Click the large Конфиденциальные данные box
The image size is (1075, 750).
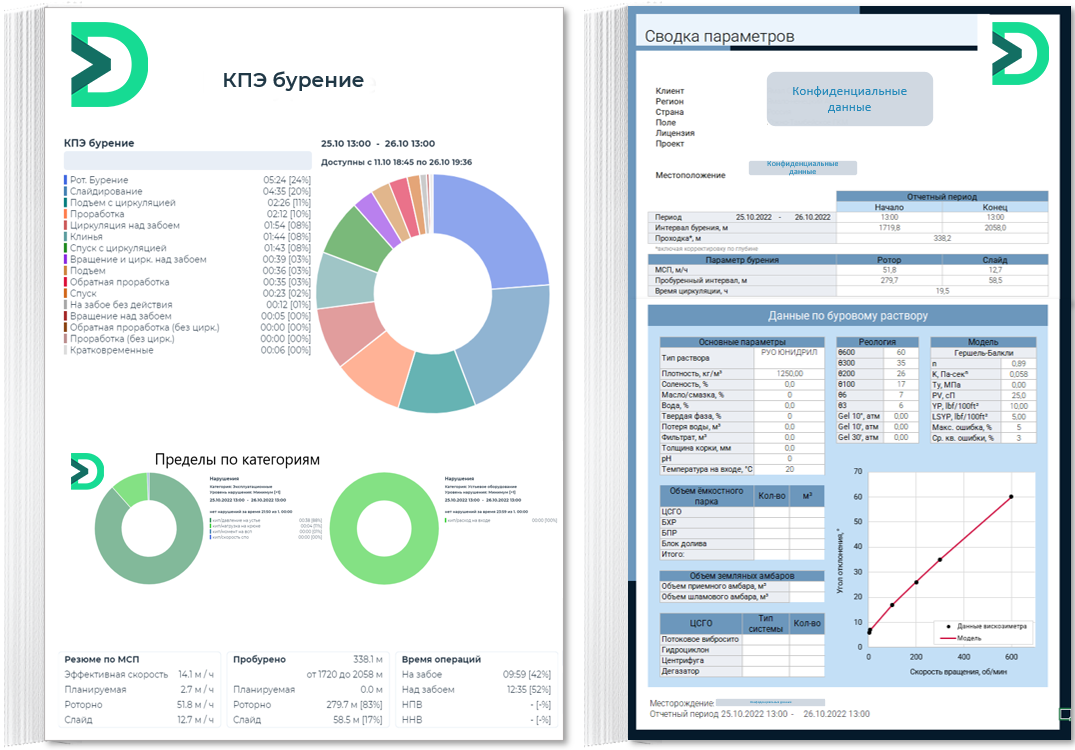[x=849, y=99]
